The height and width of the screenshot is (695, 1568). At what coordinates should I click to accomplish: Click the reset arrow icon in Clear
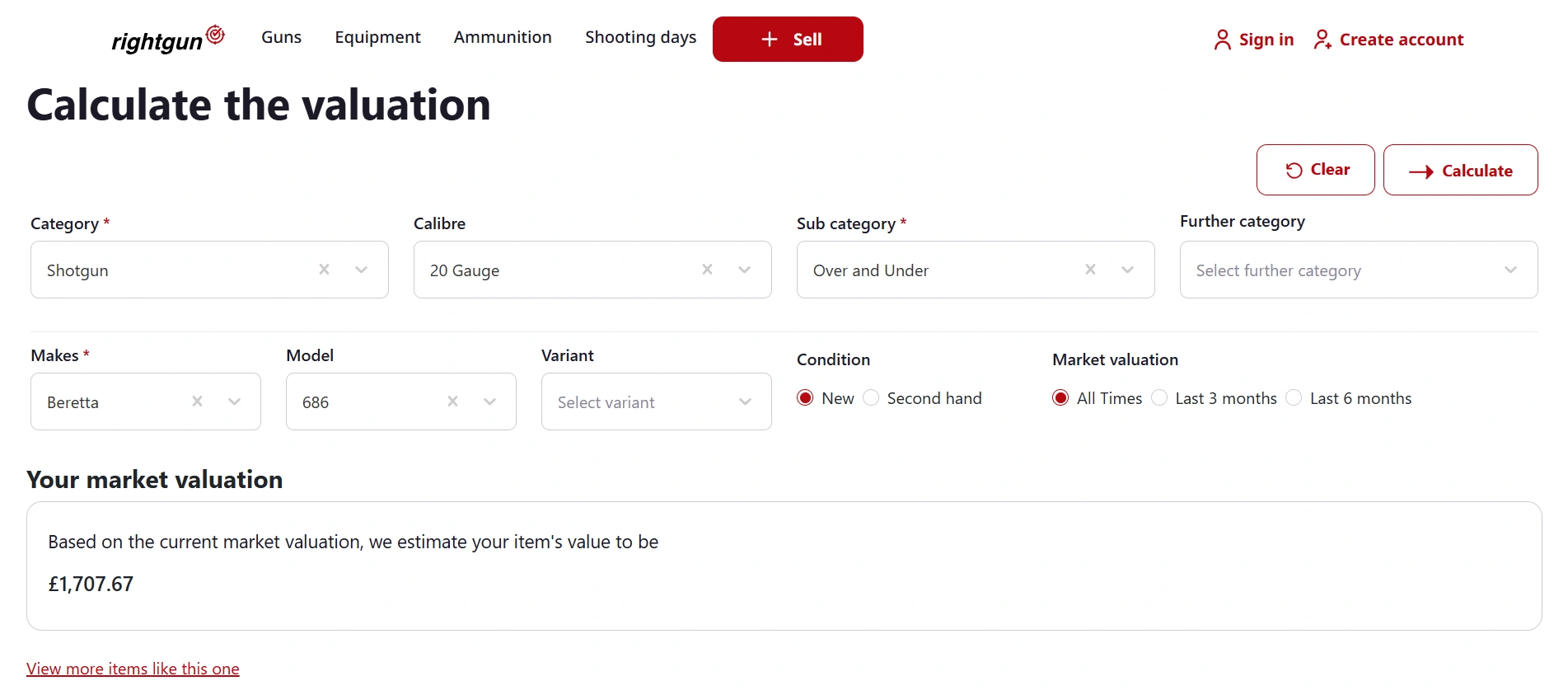click(1294, 170)
